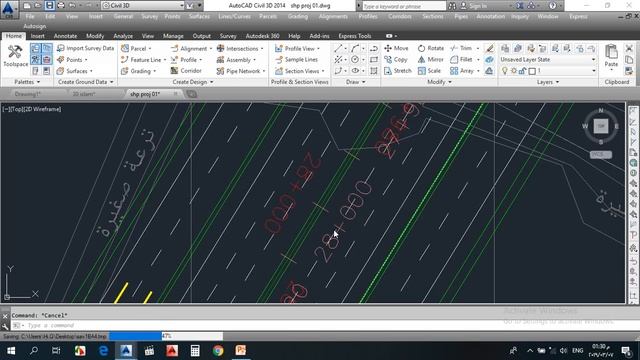Switch to the Insert ribbon tab
Screen dimensions: 640x360
point(37,36)
